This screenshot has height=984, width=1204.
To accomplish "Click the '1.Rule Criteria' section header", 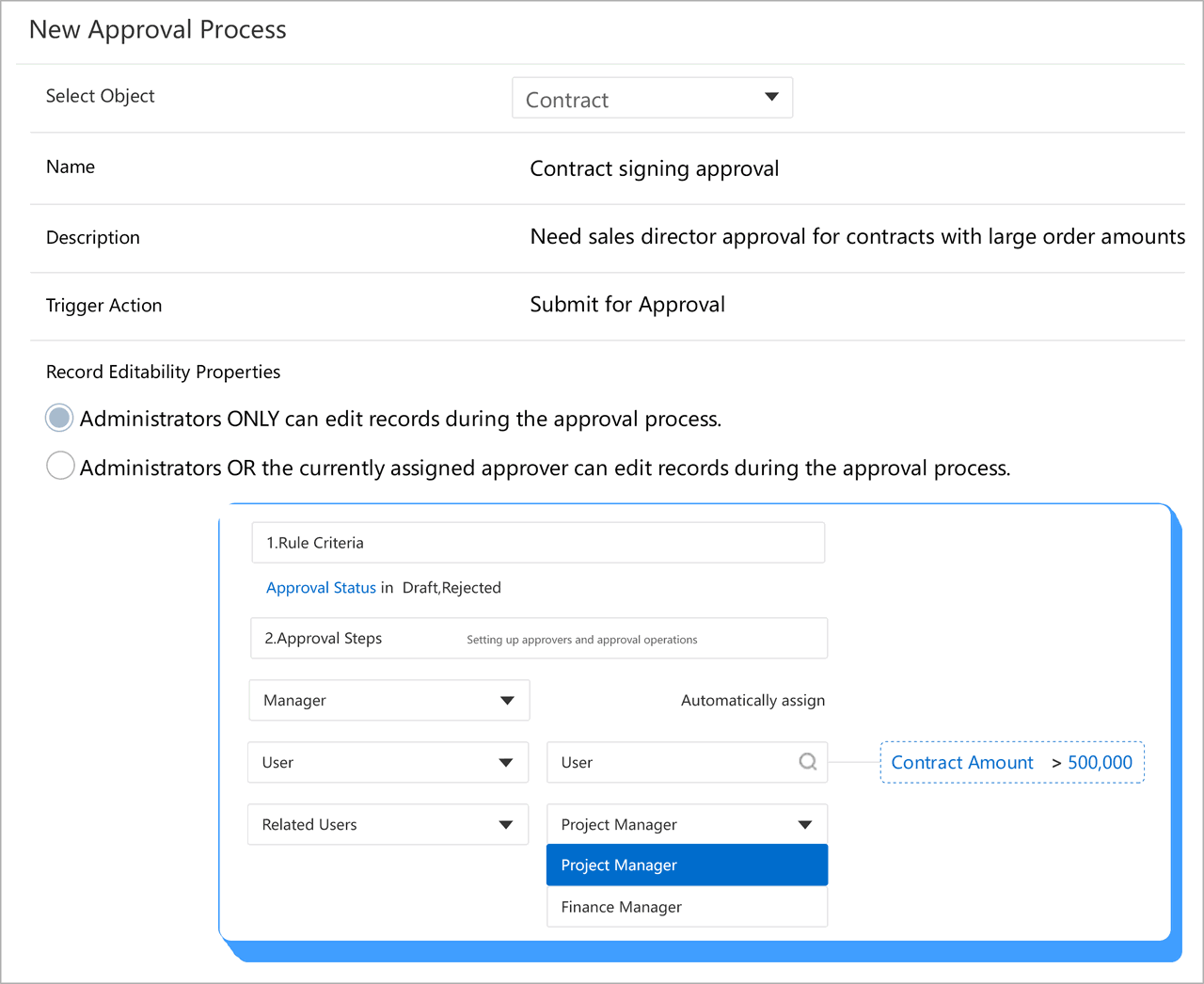I will (x=538, y=543).
